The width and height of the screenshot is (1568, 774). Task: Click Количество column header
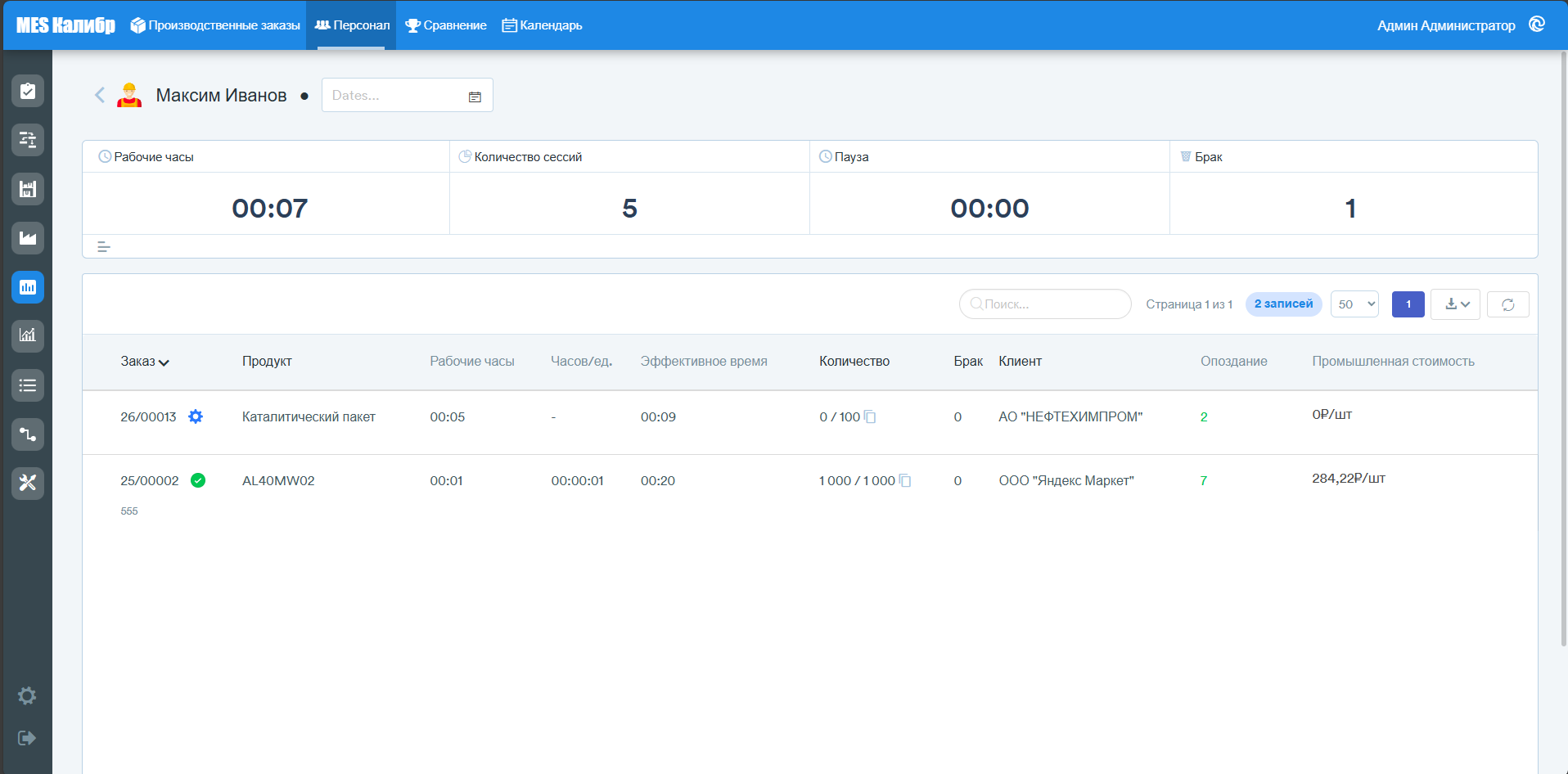click(x=854, y=362)
